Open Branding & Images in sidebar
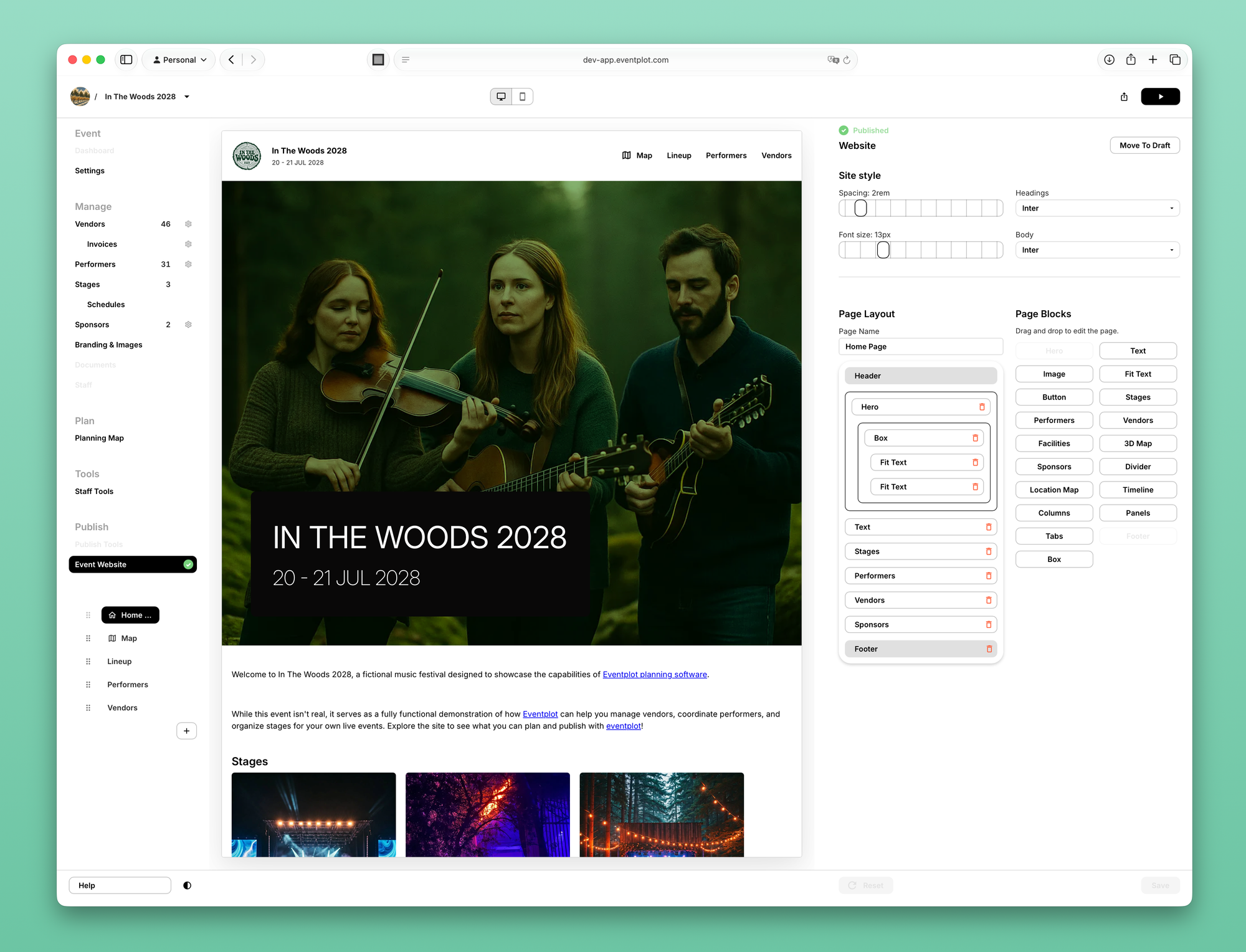The image size is (1246, 952). (x=108, y=345)
